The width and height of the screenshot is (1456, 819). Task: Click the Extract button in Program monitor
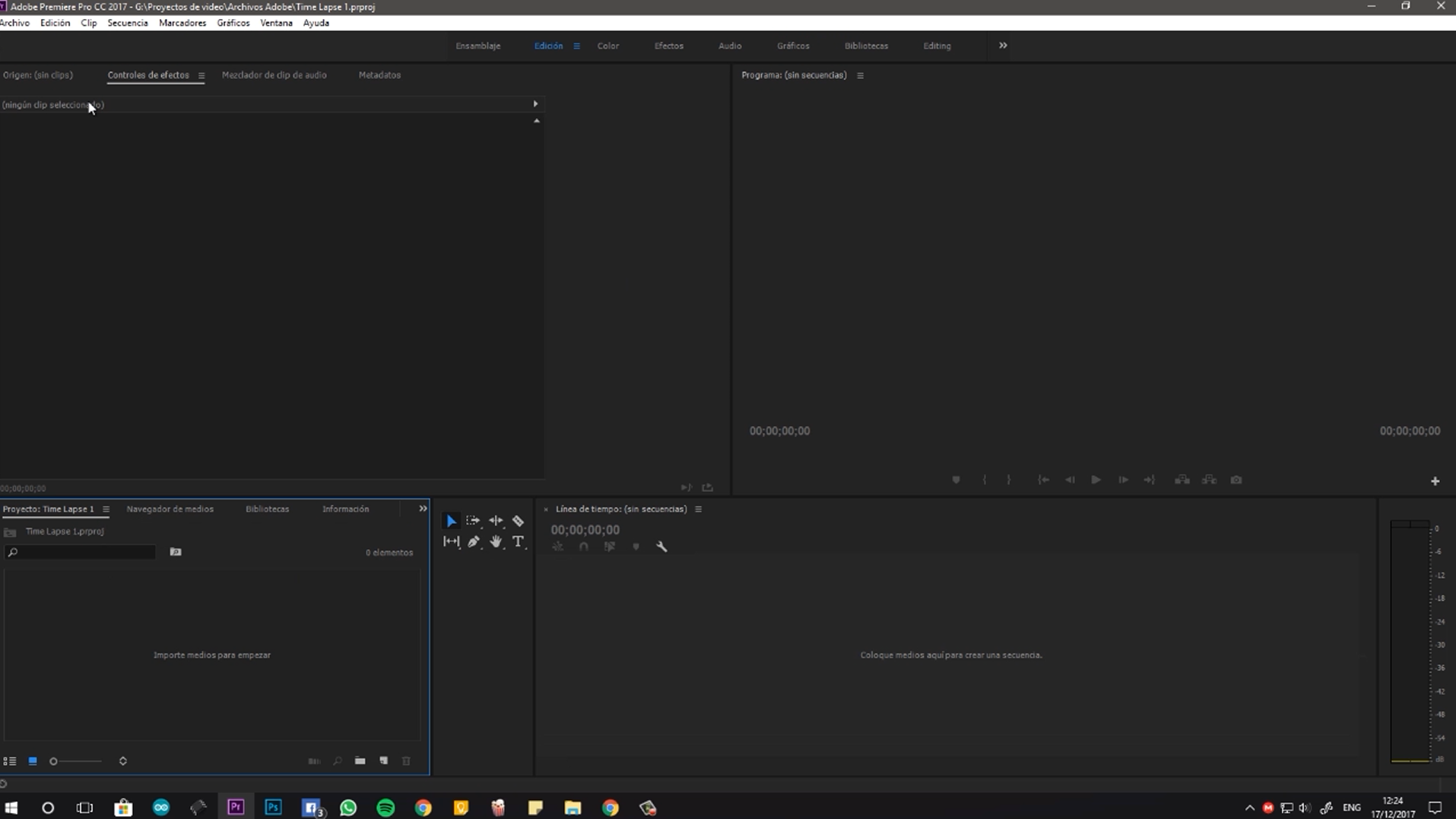[1209, 480]
